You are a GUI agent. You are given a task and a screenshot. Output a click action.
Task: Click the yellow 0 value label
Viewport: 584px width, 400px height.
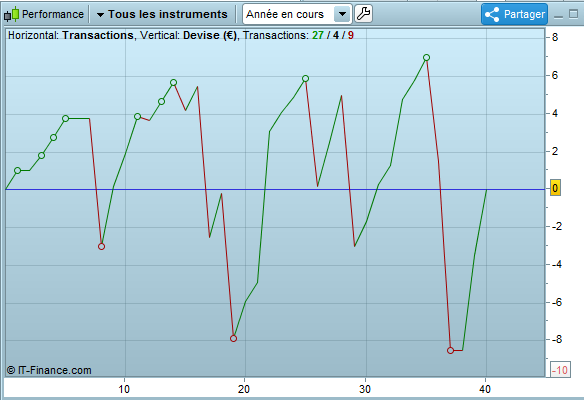click(x=555, y=188)
